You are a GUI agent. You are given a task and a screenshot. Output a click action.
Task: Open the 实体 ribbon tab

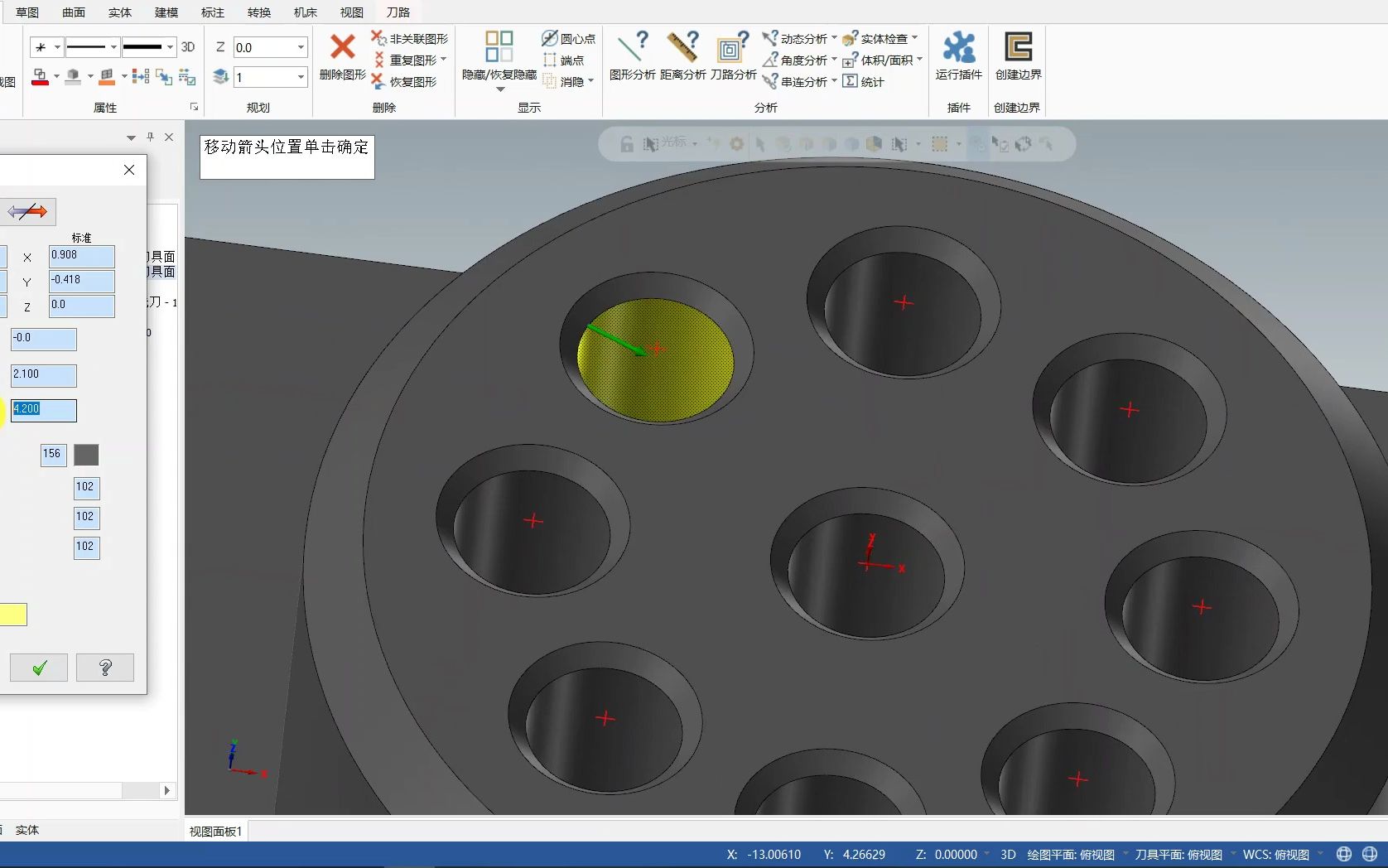click(x=120, y=12)
